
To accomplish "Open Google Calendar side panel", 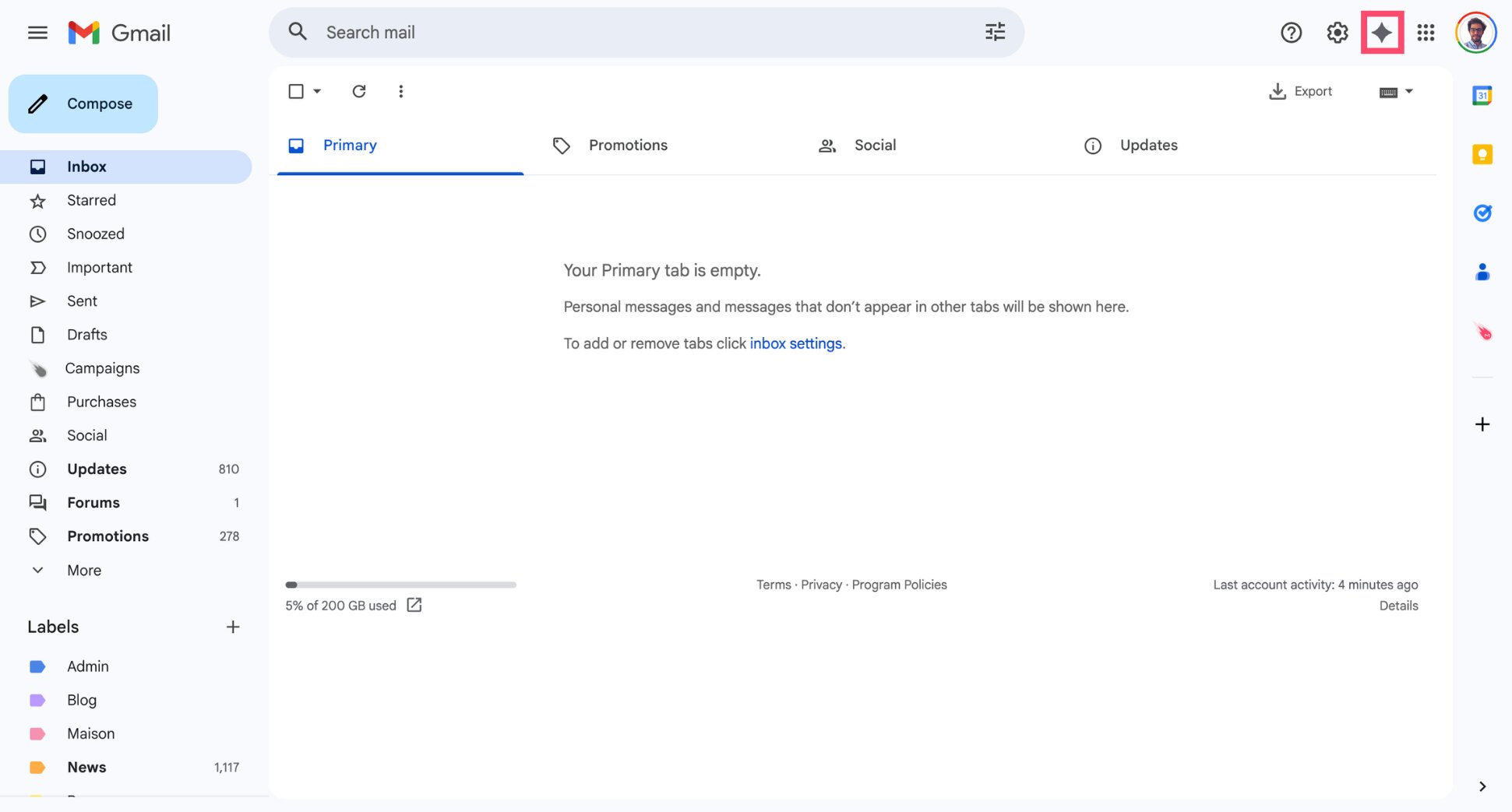I will 1482,94.
